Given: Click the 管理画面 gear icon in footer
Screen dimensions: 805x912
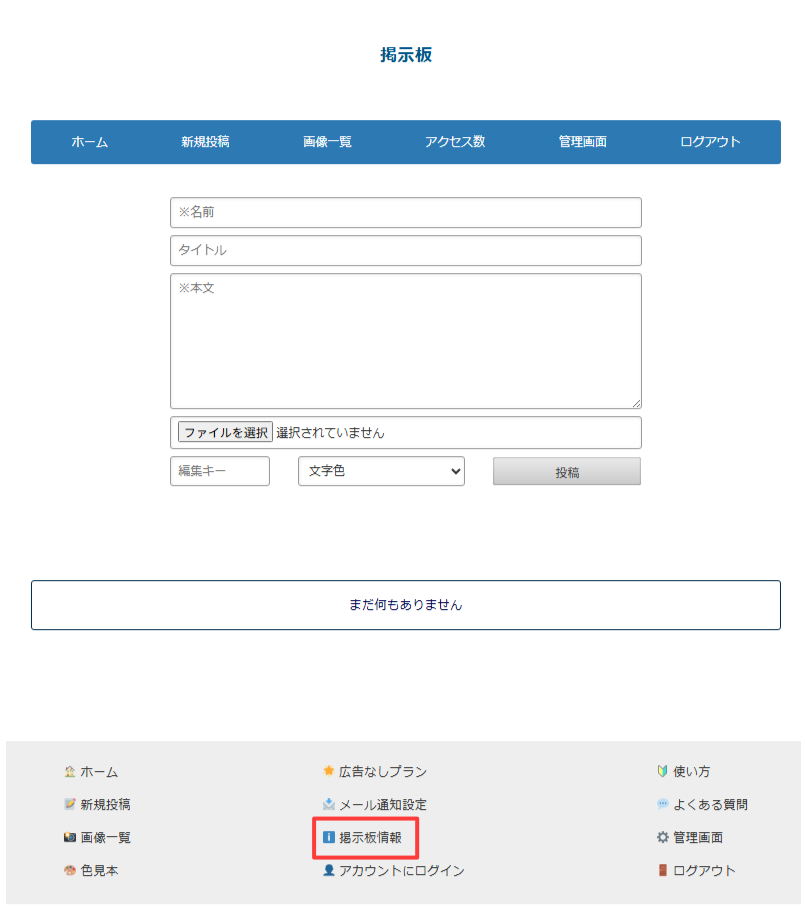Looking at the screenshot, I should (x=661, y=837).
